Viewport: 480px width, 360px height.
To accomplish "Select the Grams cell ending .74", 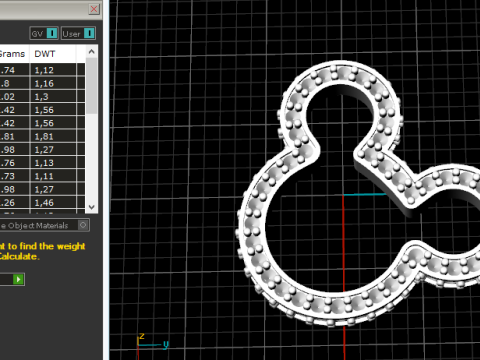I will tap(14, 70).
